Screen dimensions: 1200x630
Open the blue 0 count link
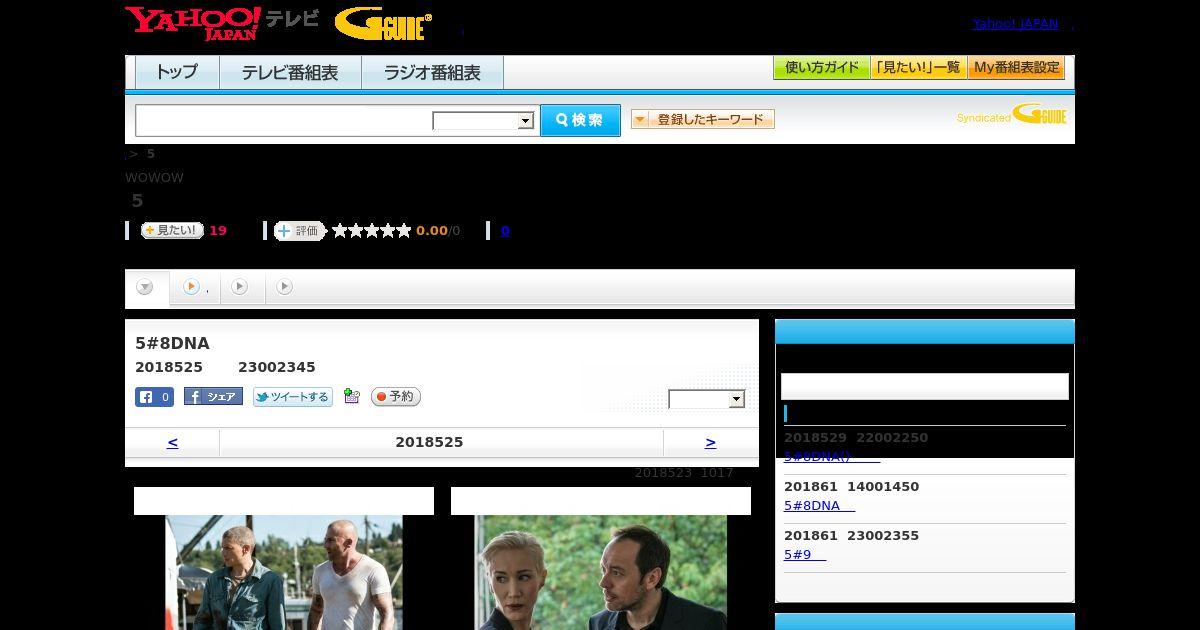pyautogui.click(x=505, y=231)
